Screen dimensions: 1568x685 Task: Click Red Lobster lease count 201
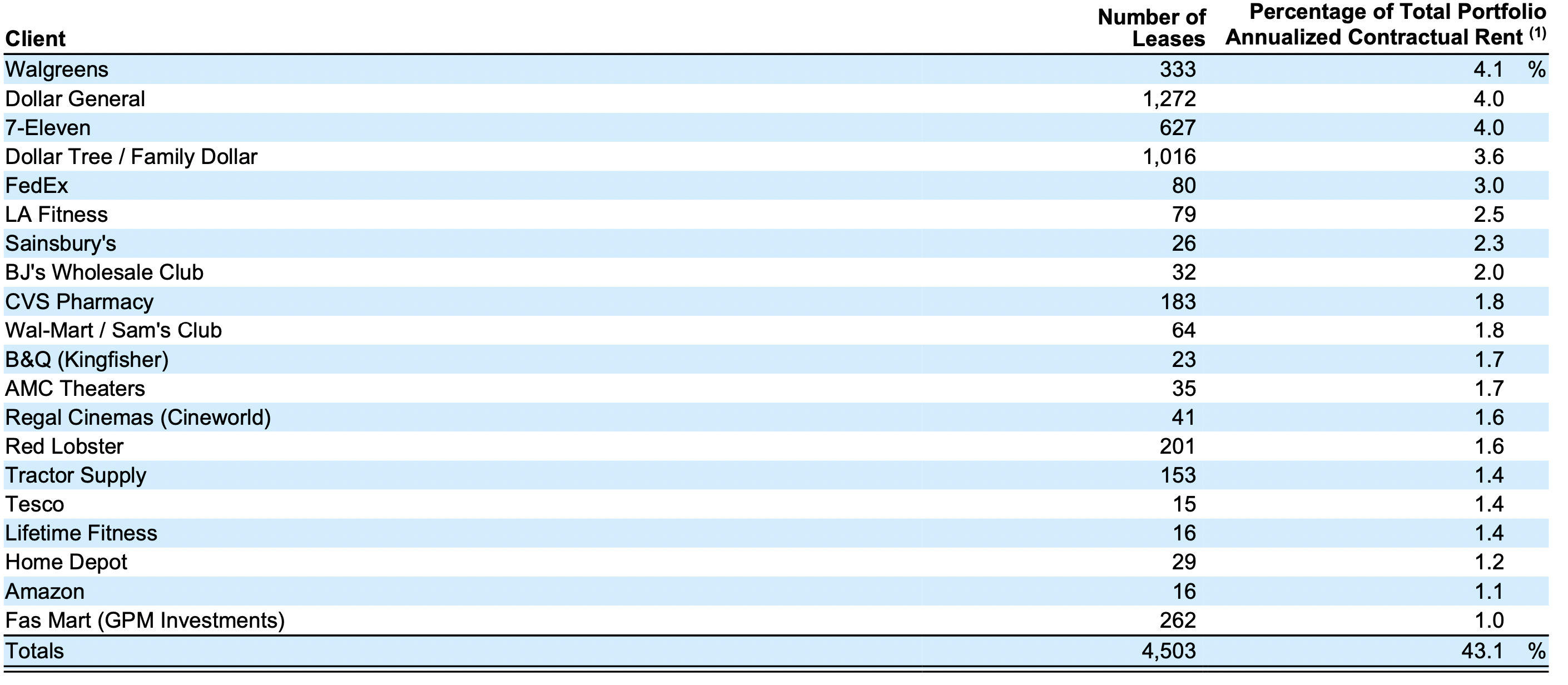(1177, 446)
